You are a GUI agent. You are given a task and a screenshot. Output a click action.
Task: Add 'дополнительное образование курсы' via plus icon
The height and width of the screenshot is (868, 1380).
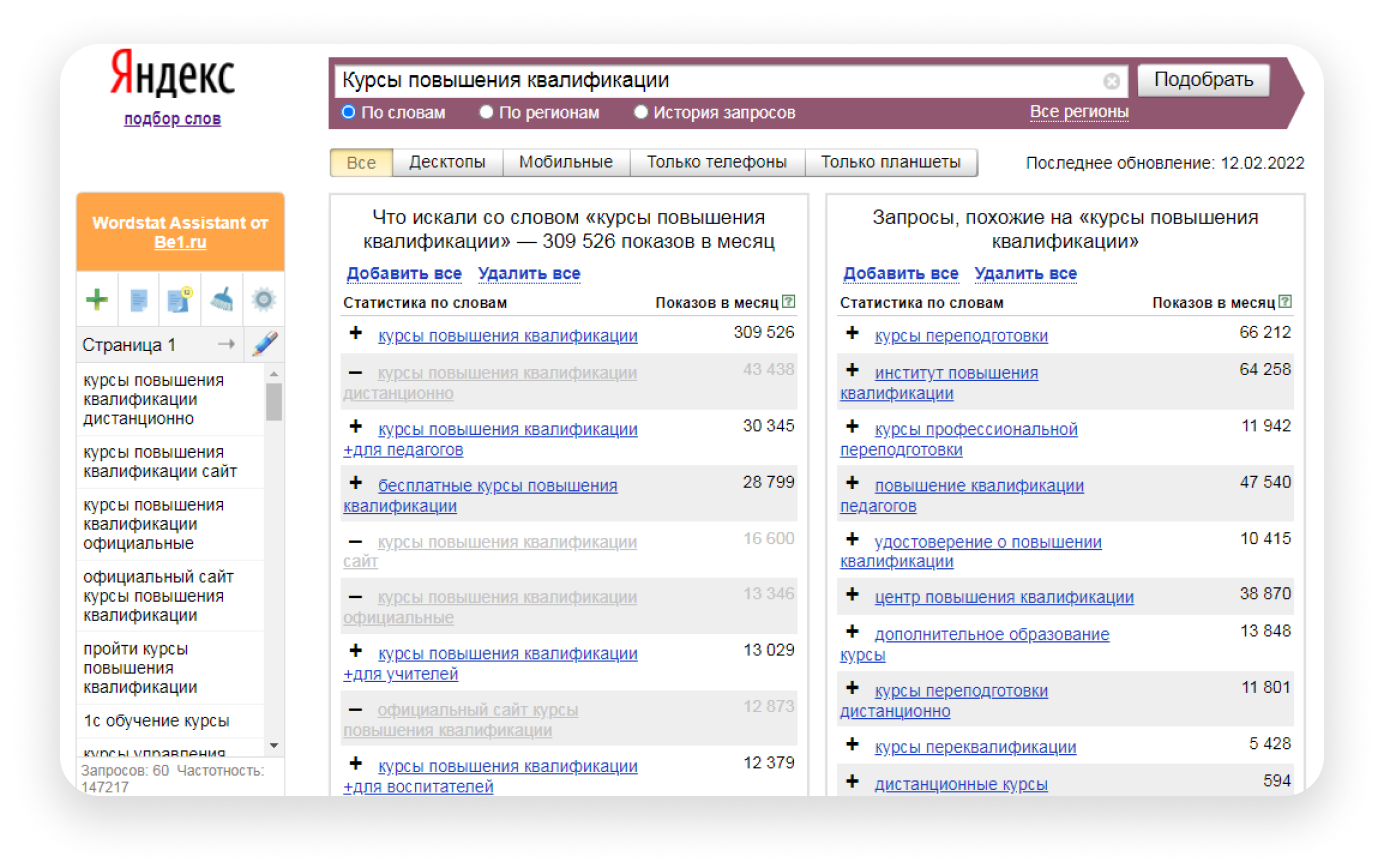click(x=852, y=633)
